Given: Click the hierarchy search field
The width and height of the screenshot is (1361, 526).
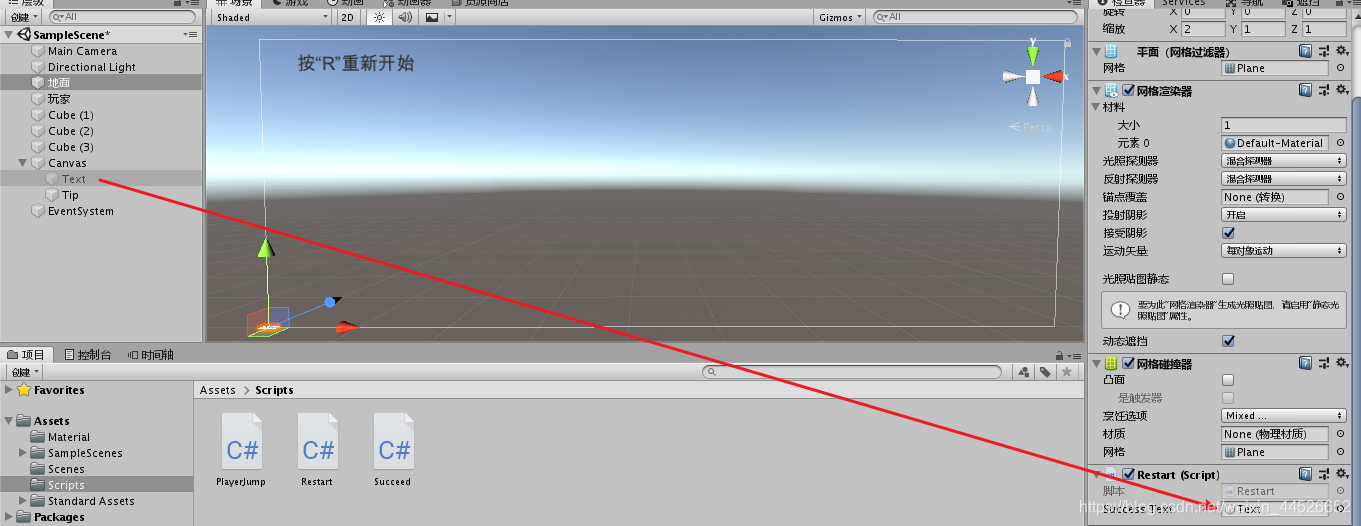Looking at the screenshot, I should pyautogui.click(x=122, y=17).
